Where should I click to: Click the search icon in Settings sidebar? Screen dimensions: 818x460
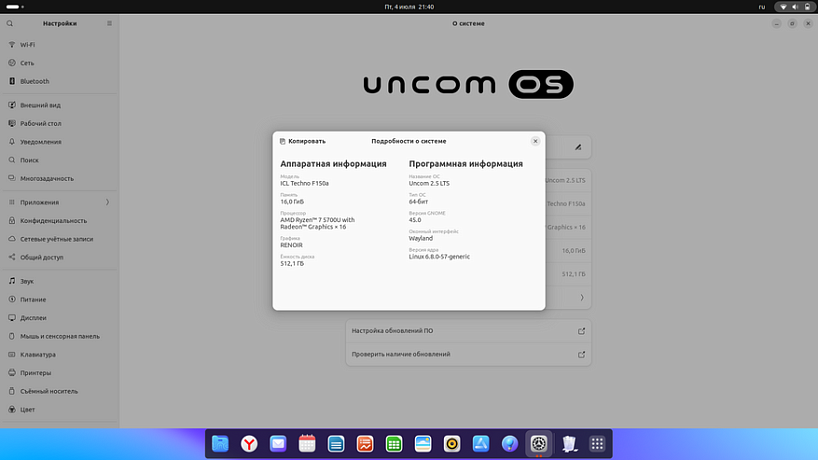(x=10, y=22)
